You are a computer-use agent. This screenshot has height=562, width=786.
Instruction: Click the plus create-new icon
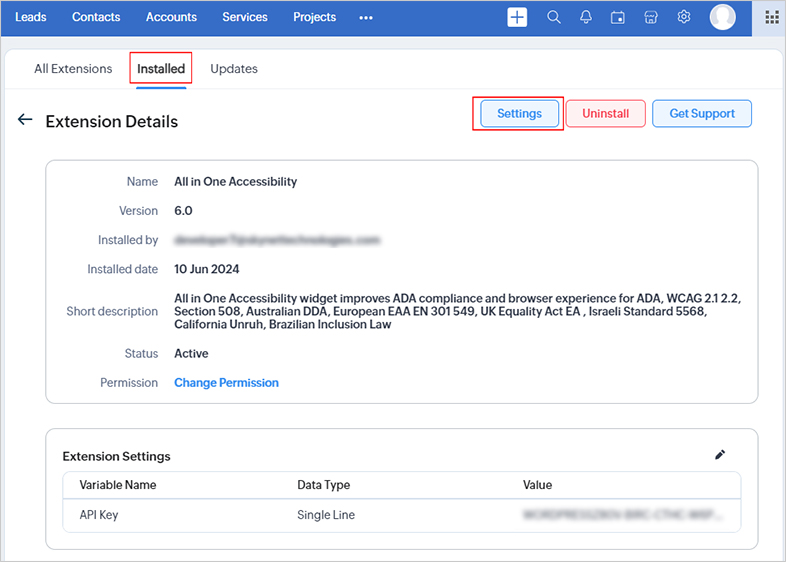click(x=517, y=18)
